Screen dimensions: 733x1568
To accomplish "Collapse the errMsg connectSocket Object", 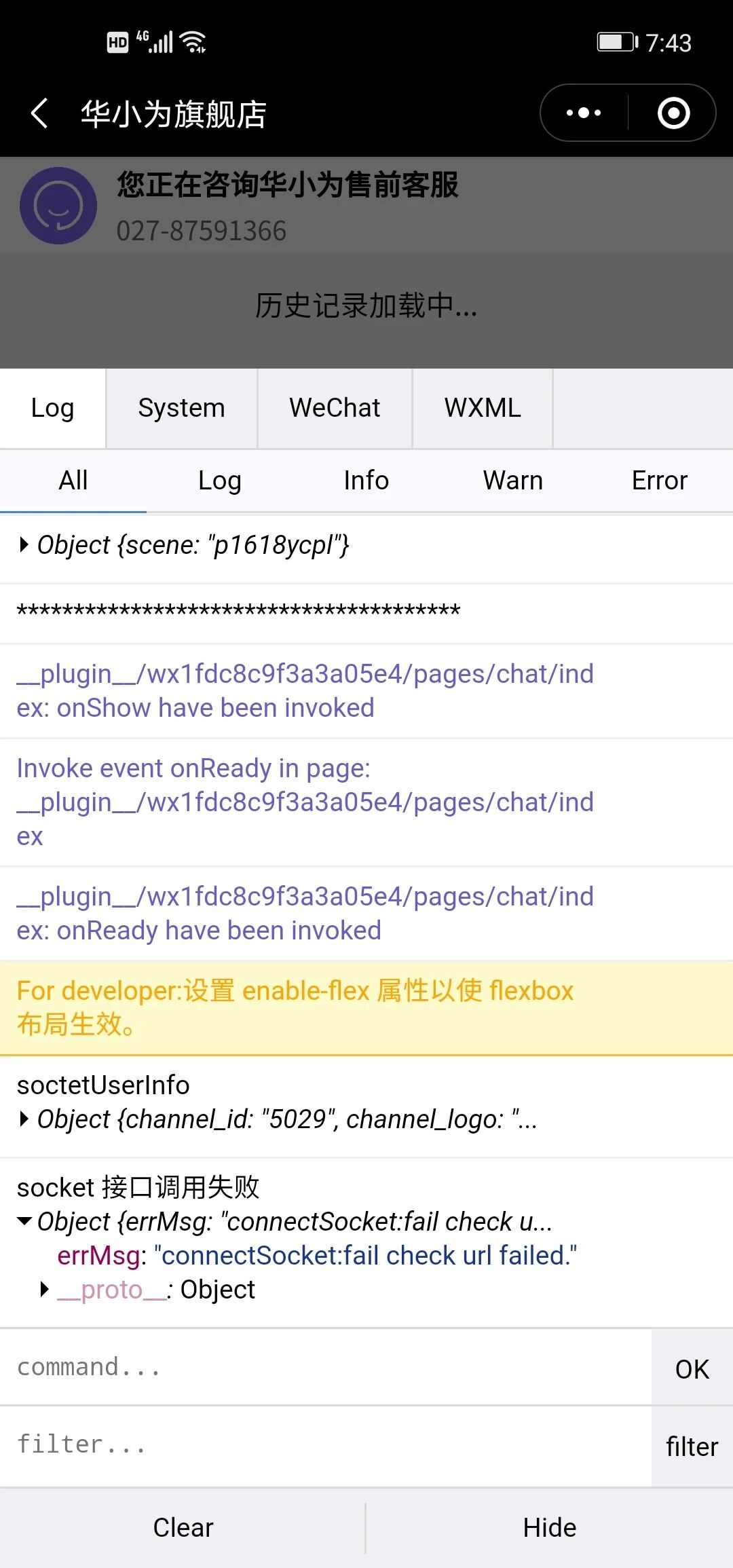I will pos(24,1221).
